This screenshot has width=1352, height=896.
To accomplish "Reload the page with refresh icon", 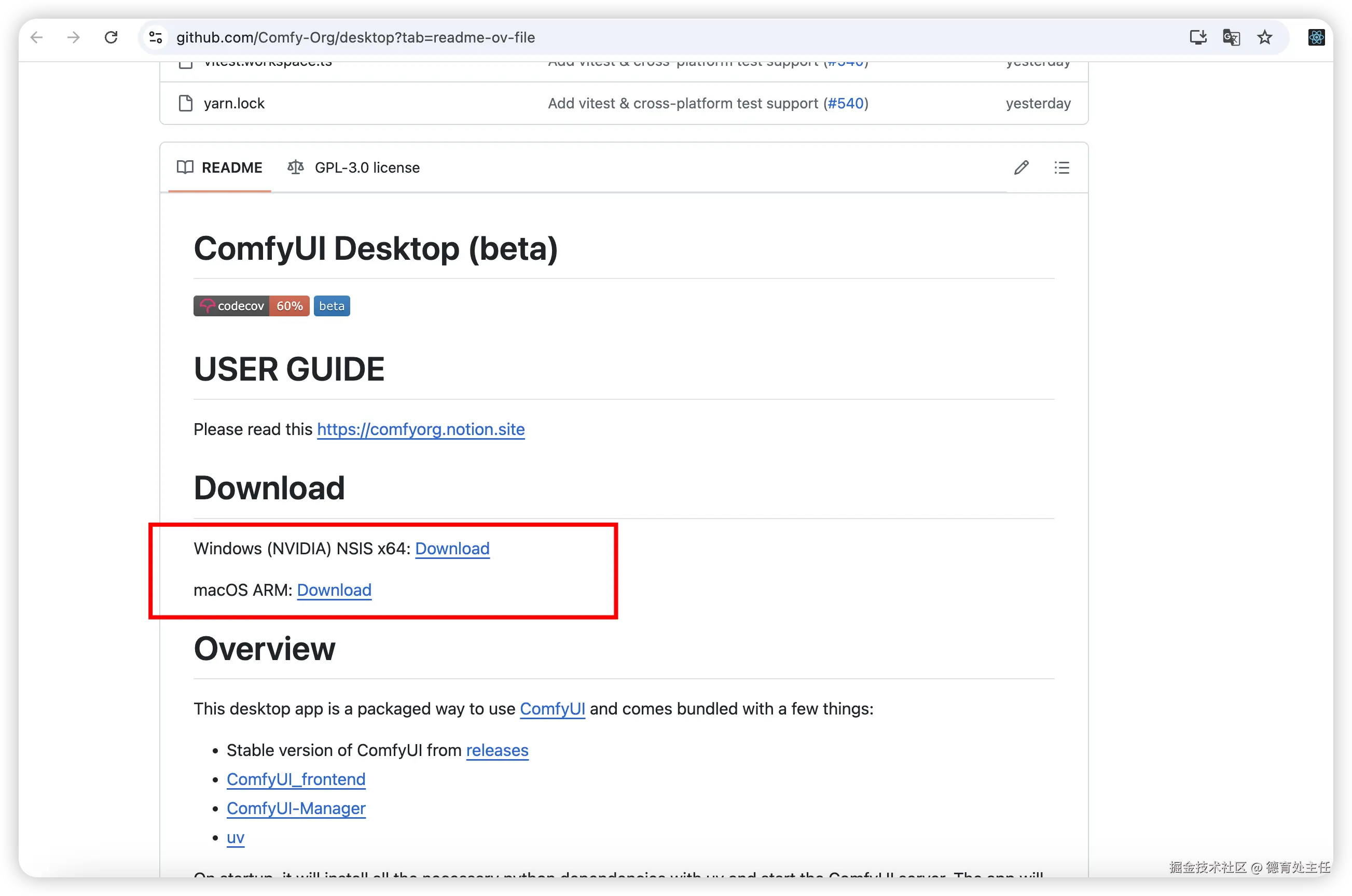I will (x=111, y=38).
